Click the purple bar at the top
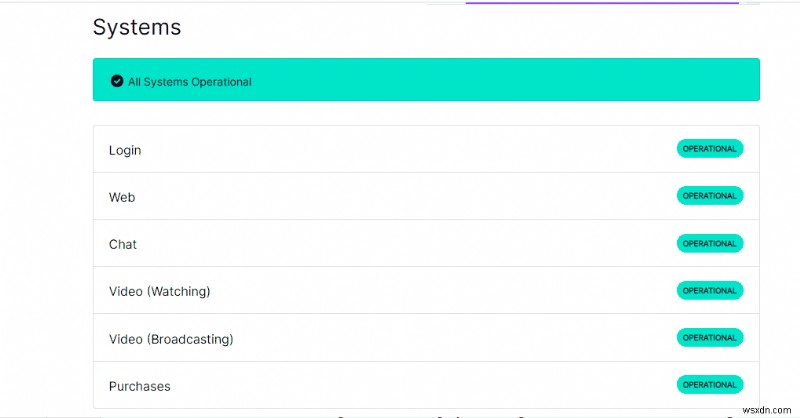Viewport: 800px width, 418px height. [x=602, y=3]
